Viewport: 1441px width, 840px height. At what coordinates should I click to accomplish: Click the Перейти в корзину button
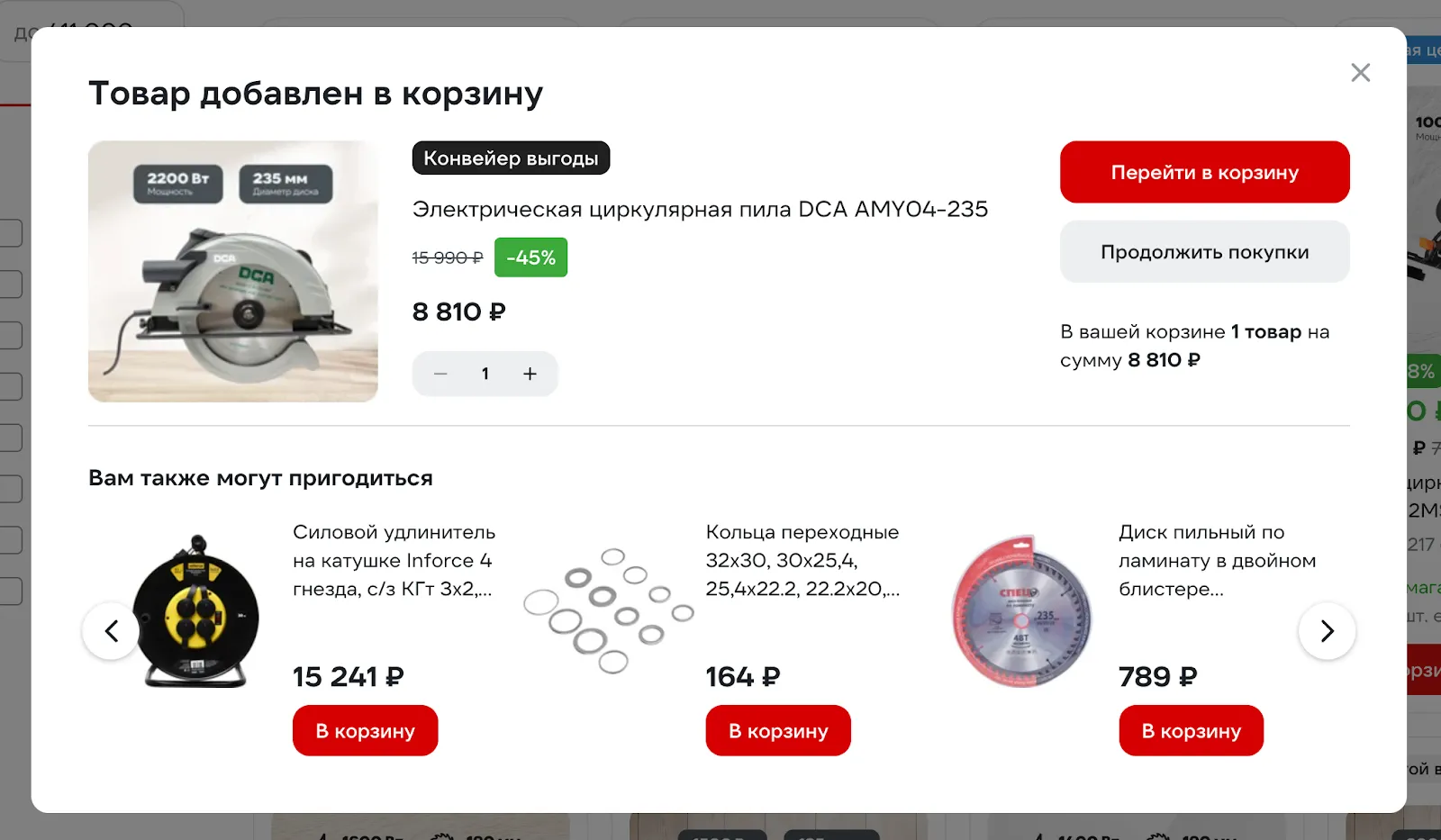click(1204, 172)
